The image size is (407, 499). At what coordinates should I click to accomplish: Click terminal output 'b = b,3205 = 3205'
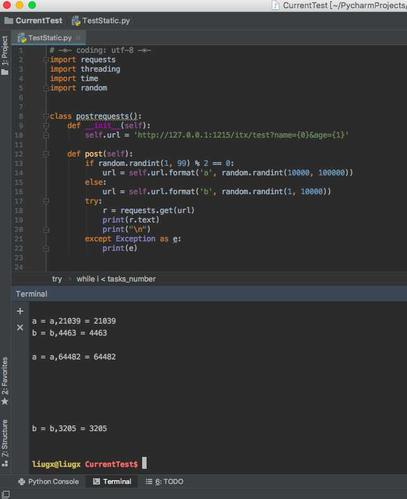(x=69, y=429)
